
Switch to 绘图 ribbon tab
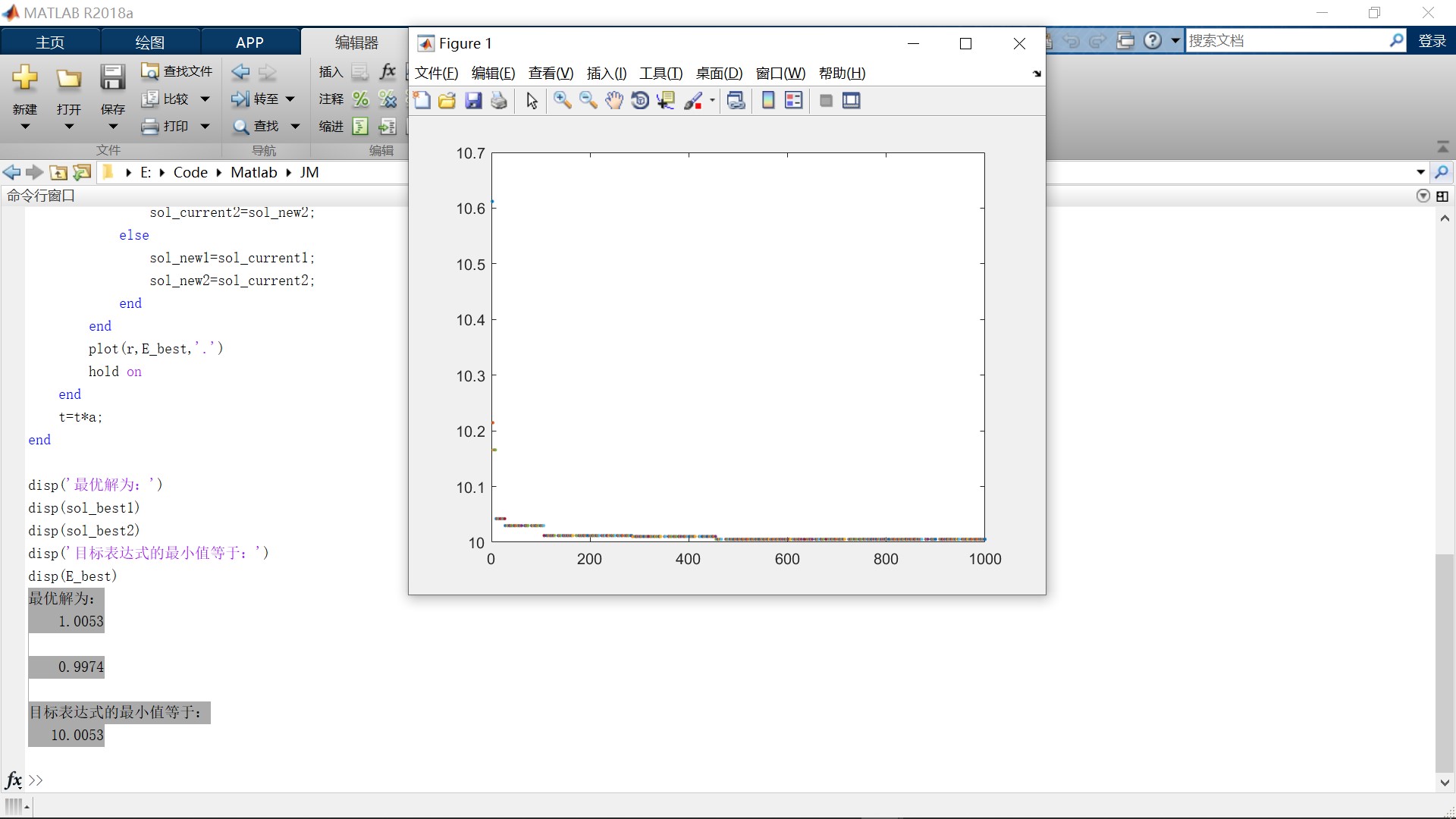point(150,42)
